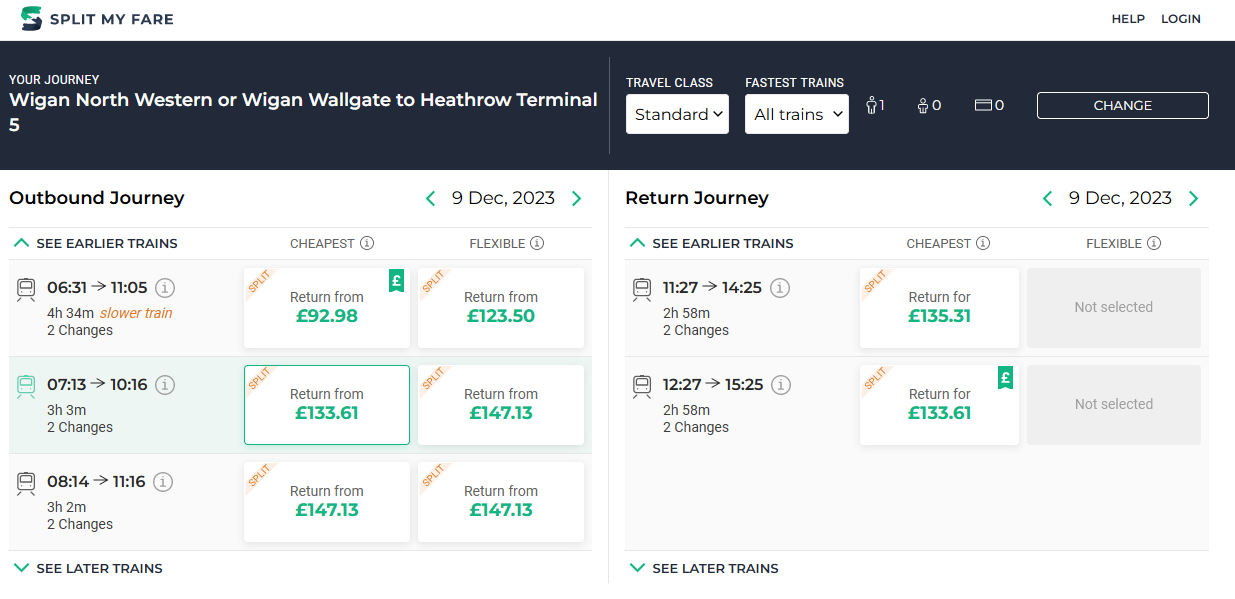This screenshot has width=1235, height=599.
Task: Go to next outbound date arrow
Action: [x=576, y=198]
